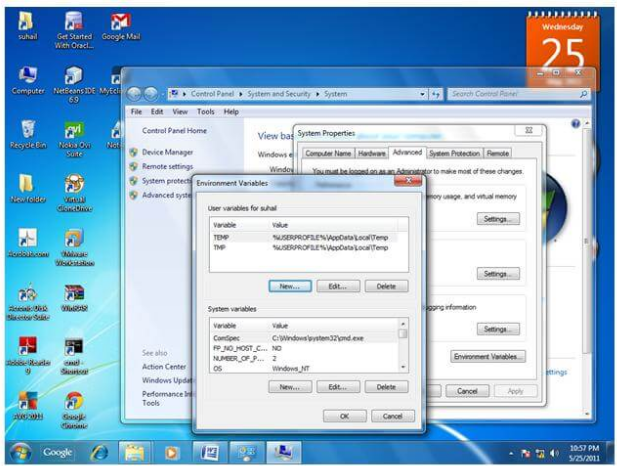
Task: Open the Google Mail desktop shortcut
Action: point(120,26)
